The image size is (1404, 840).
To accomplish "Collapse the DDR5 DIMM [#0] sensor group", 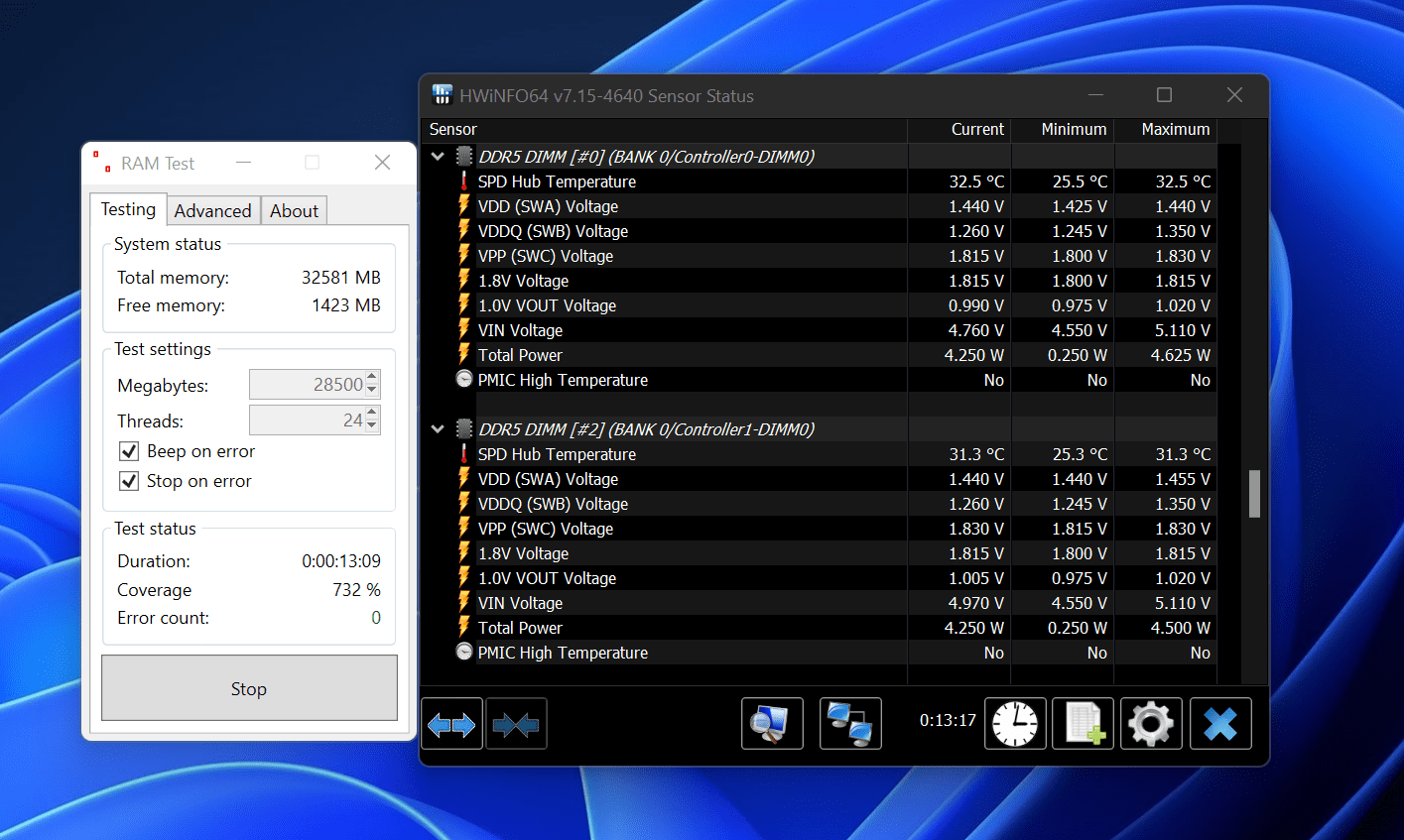I will [x=438, y=157].
